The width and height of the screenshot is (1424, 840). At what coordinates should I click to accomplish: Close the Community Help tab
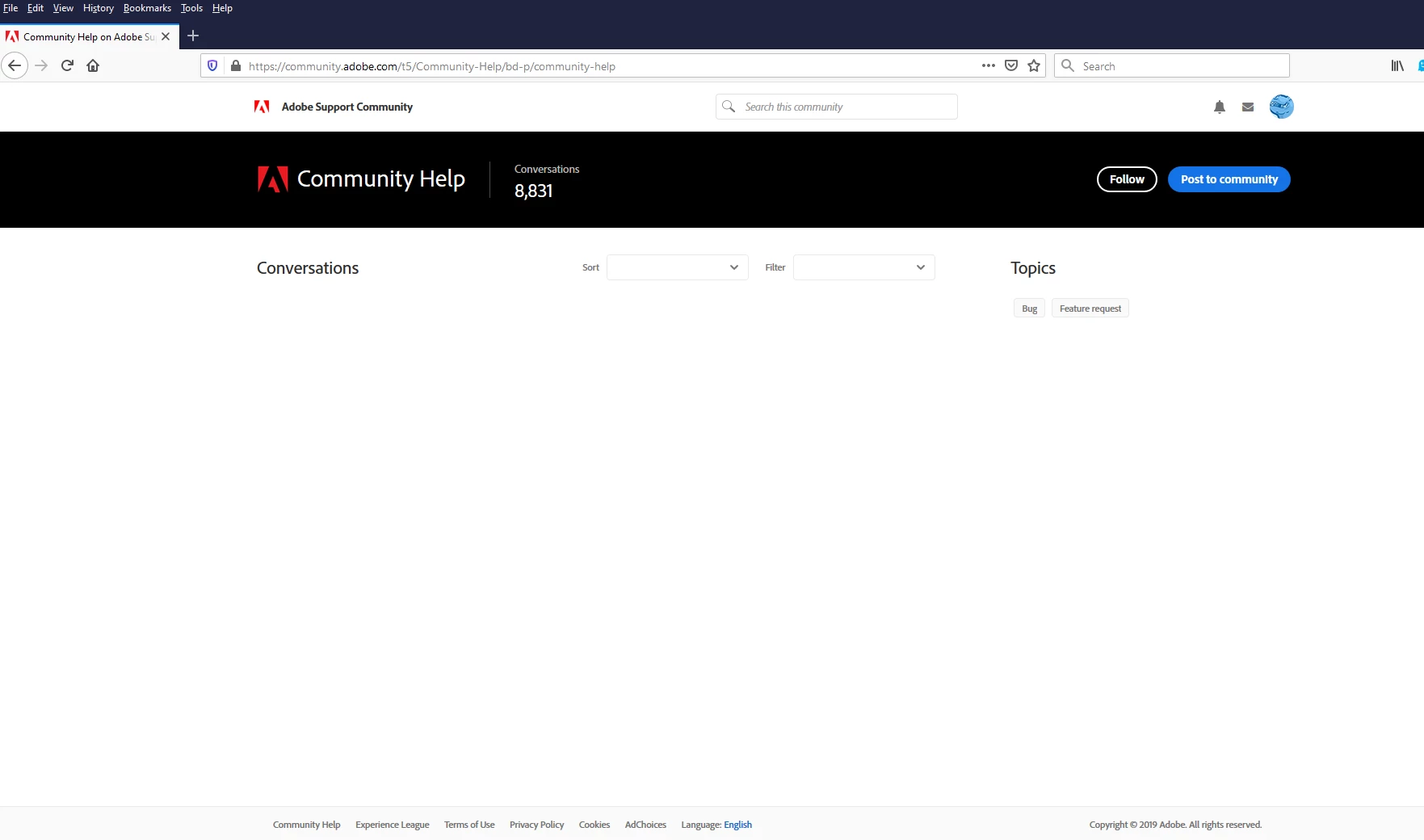[166, 36]
